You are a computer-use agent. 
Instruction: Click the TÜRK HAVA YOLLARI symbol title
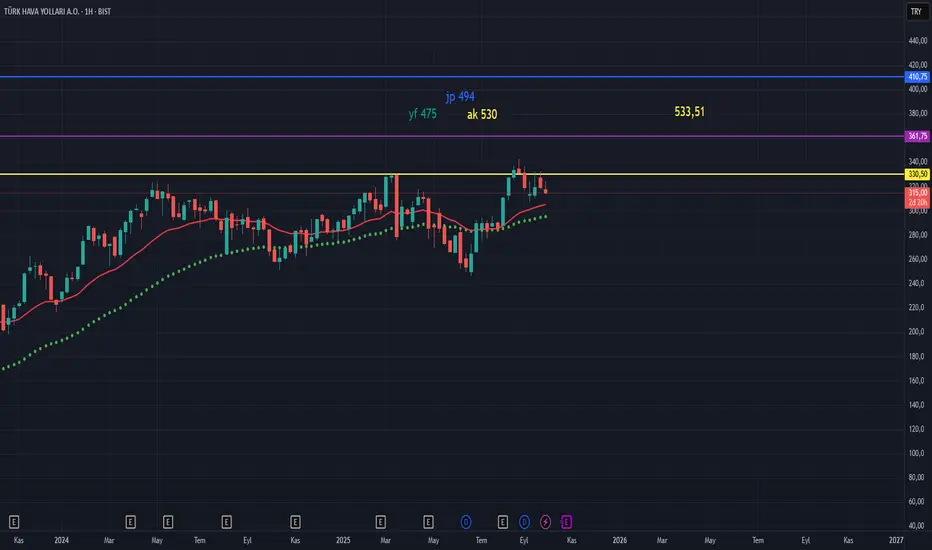coord(58,11)
